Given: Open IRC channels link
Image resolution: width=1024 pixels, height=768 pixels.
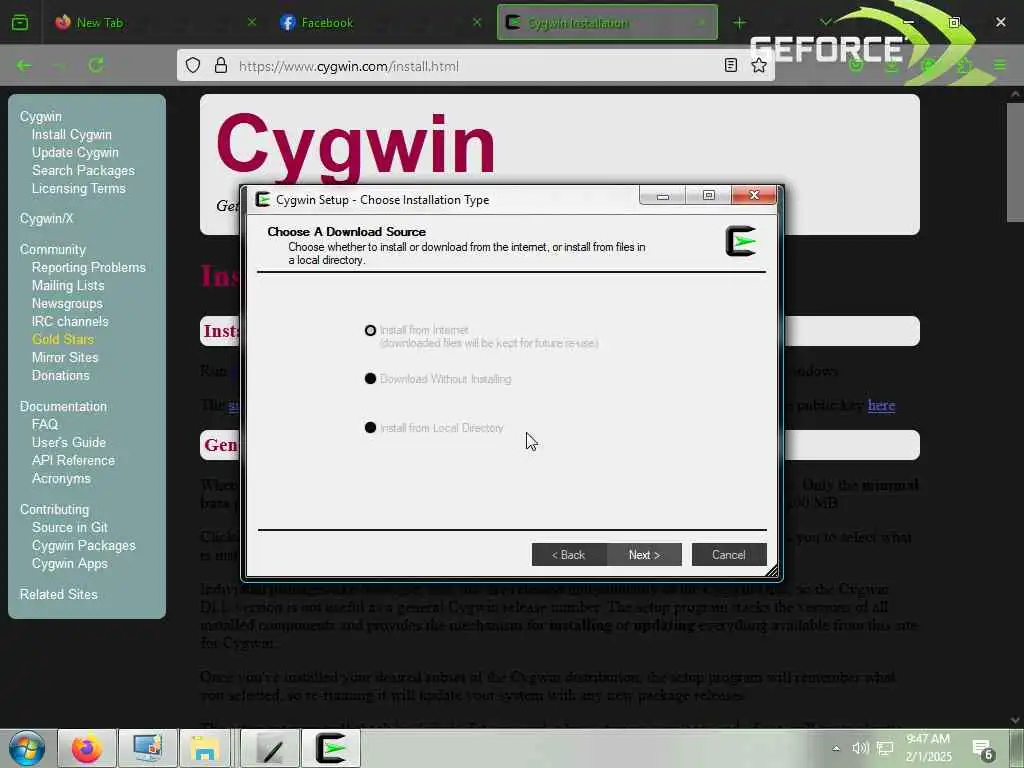Looking at the screenshot, I should point(70,321).
